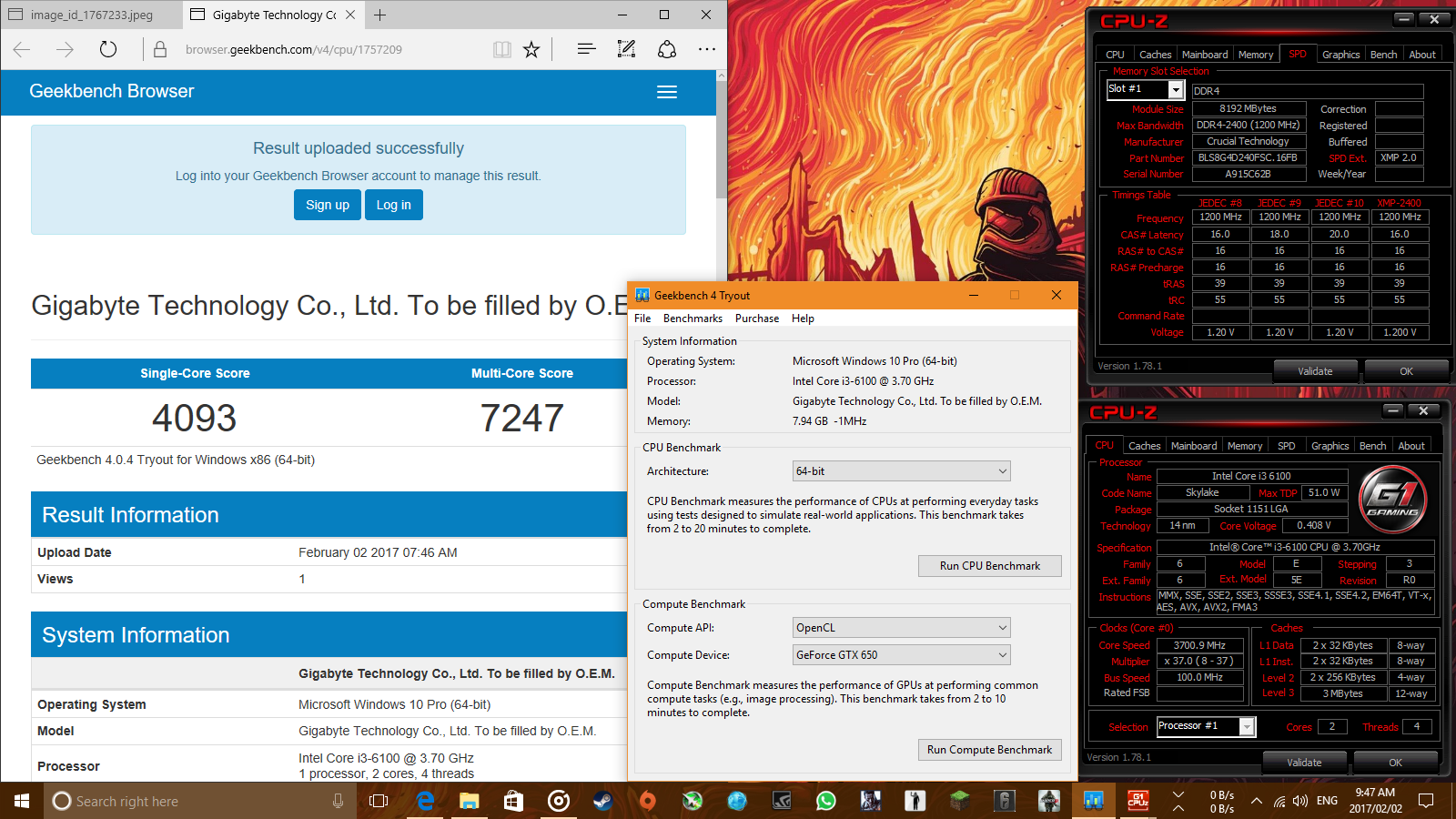
Task: Open Help menu in Geekbench 4
Action: pyautogui.click(x=803, y=318)
